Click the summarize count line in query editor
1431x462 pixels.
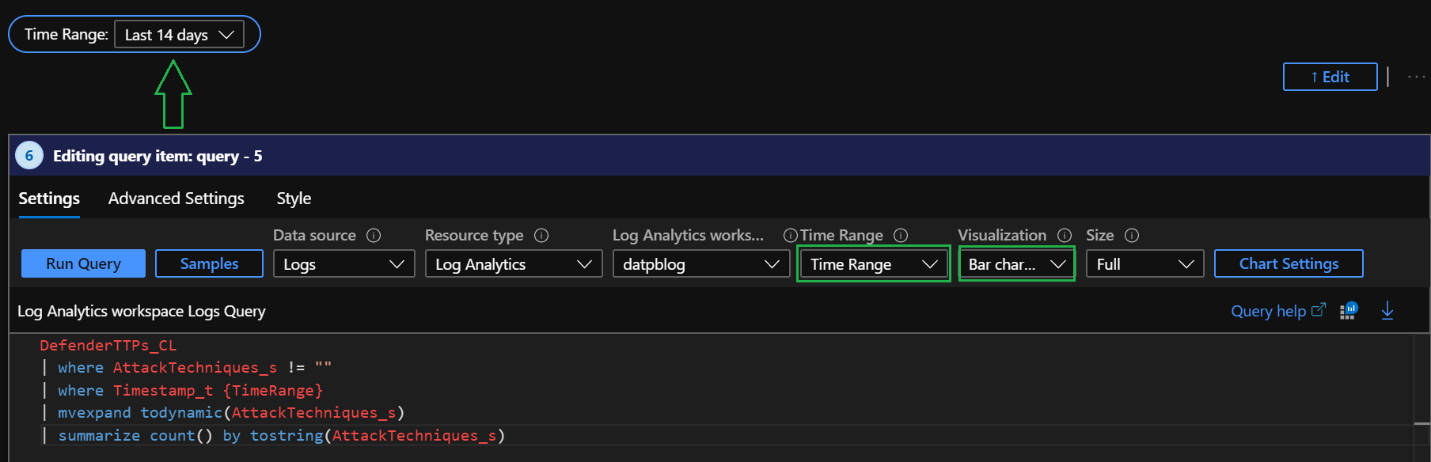click(x=280, y=436)
